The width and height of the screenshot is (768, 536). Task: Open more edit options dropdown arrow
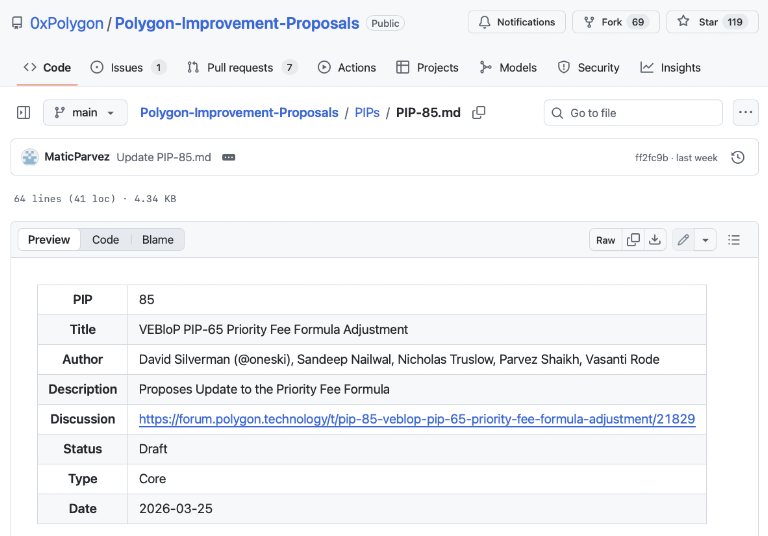pos(705,240)
